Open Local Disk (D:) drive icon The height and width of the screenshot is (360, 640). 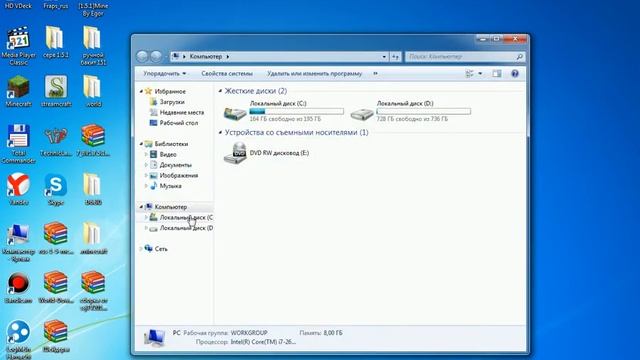pos(362,113)
